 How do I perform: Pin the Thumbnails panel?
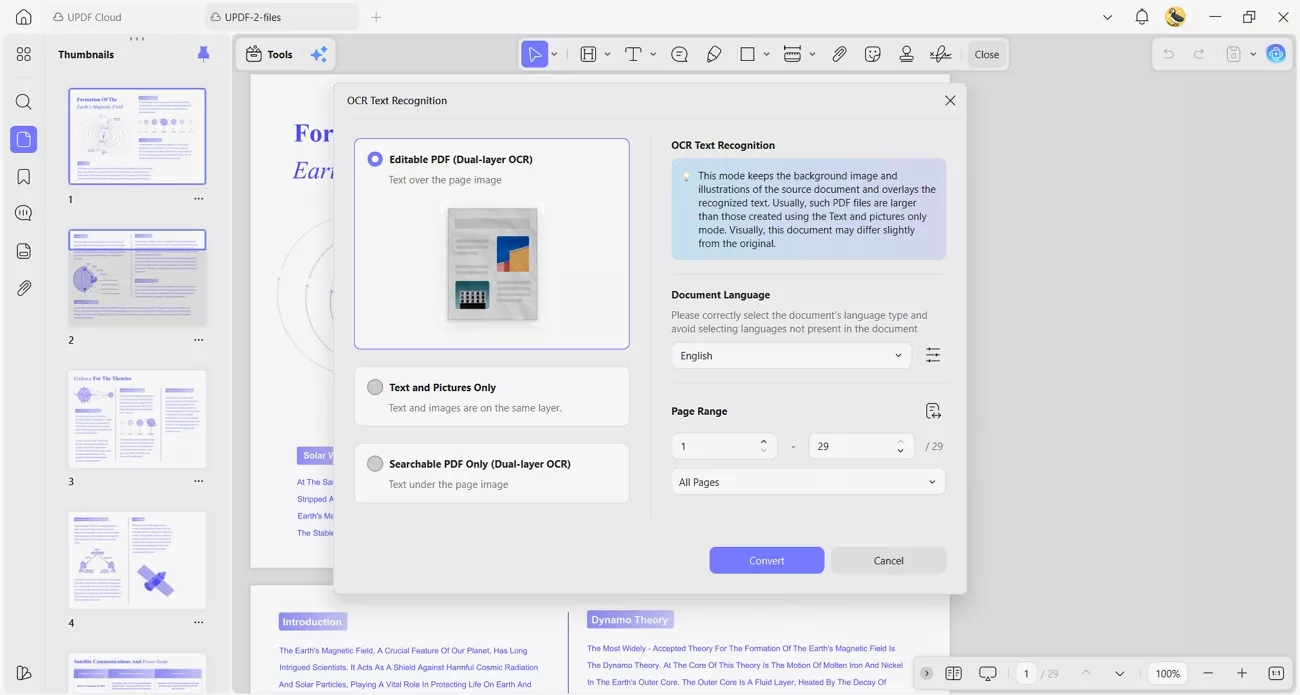pyautogui.click(x=203, y=54)
